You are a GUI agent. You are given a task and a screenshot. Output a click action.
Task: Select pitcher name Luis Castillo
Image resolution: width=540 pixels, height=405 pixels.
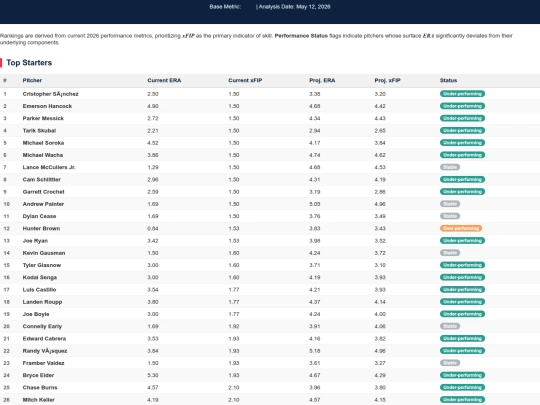[x=39, y=289]
